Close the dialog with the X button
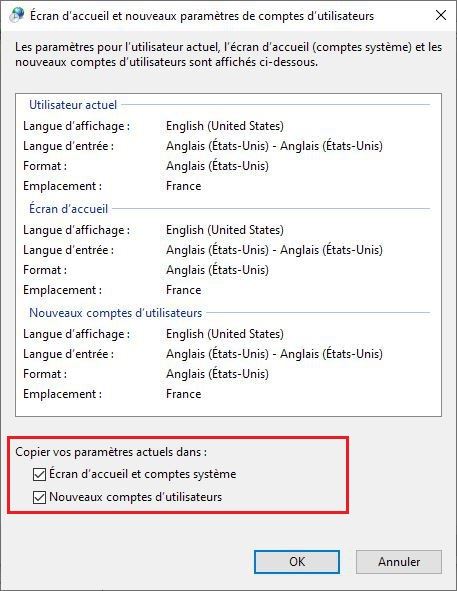457x591 pixels. tap(440, 15)
